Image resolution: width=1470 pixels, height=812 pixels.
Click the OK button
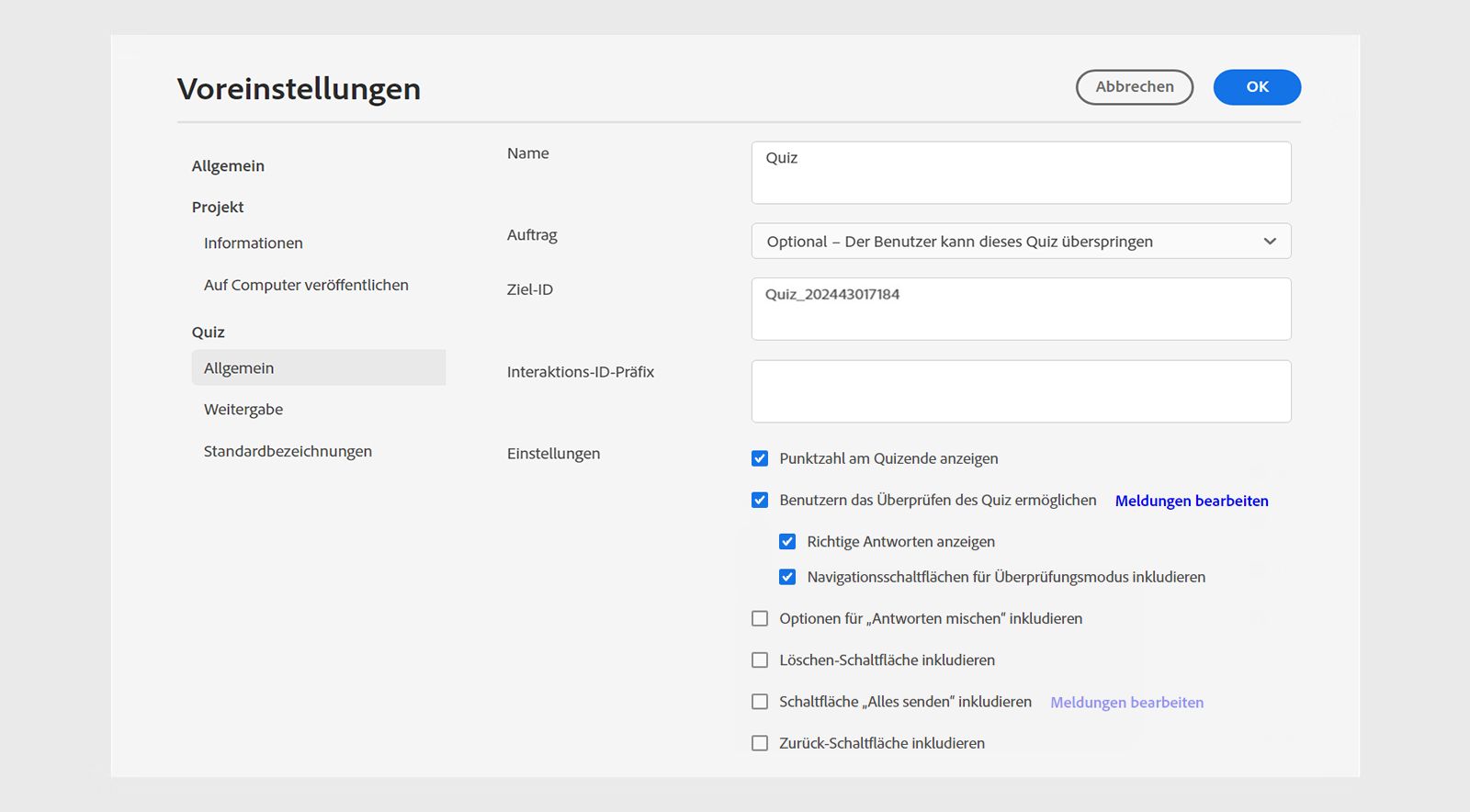point(1256,87)
